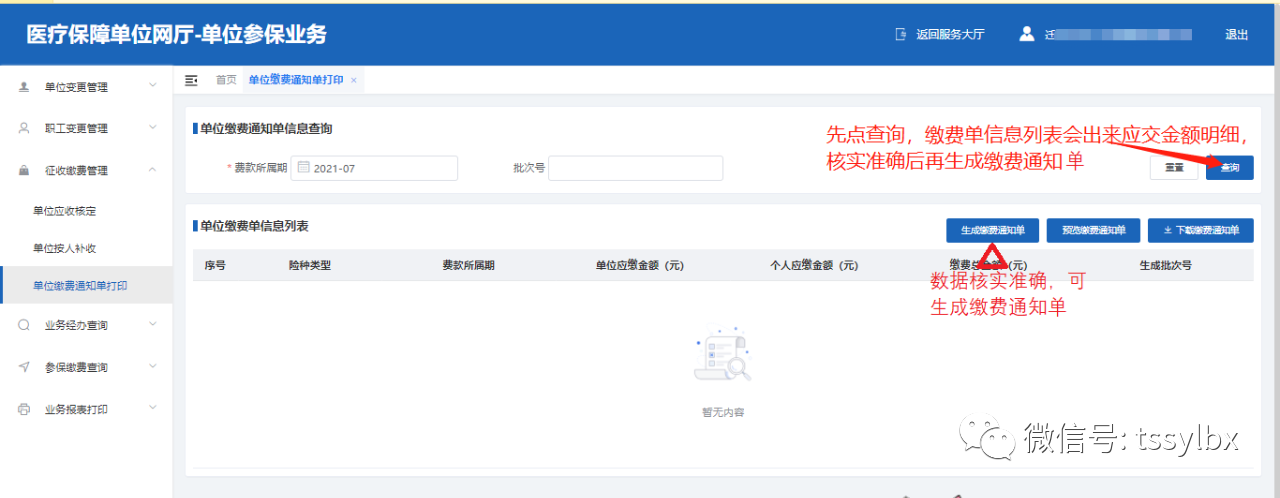
Task: Open the 首页 tab
Action: point(226,80)
